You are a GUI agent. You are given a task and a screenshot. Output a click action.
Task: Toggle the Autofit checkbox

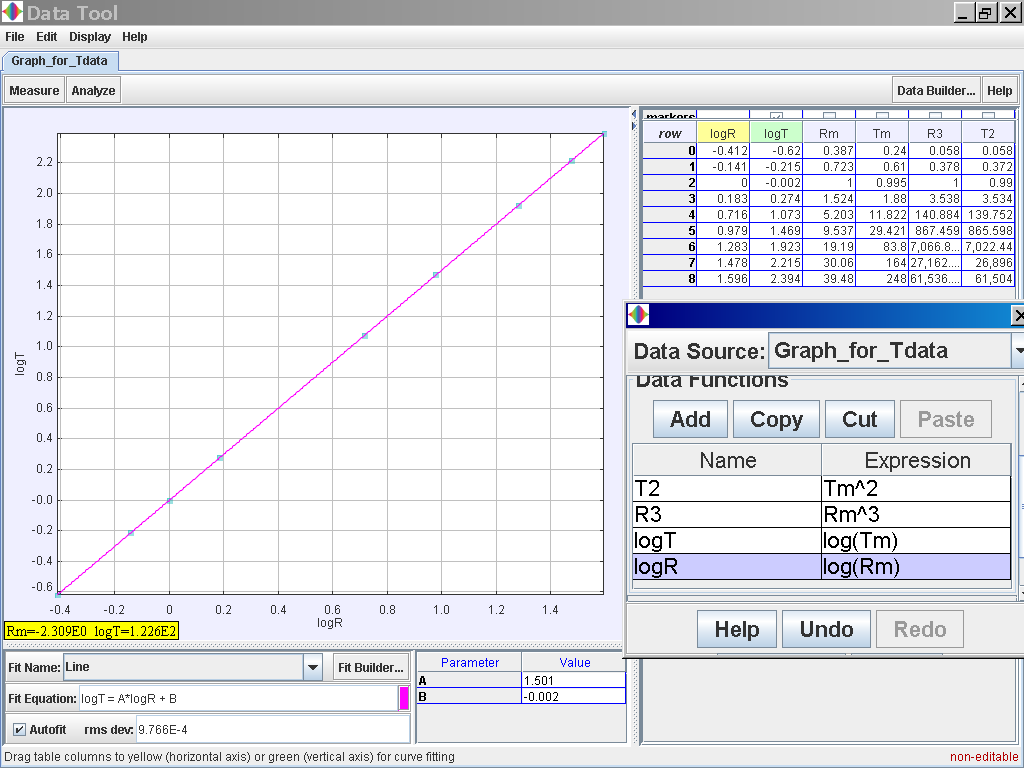point(19,730)
